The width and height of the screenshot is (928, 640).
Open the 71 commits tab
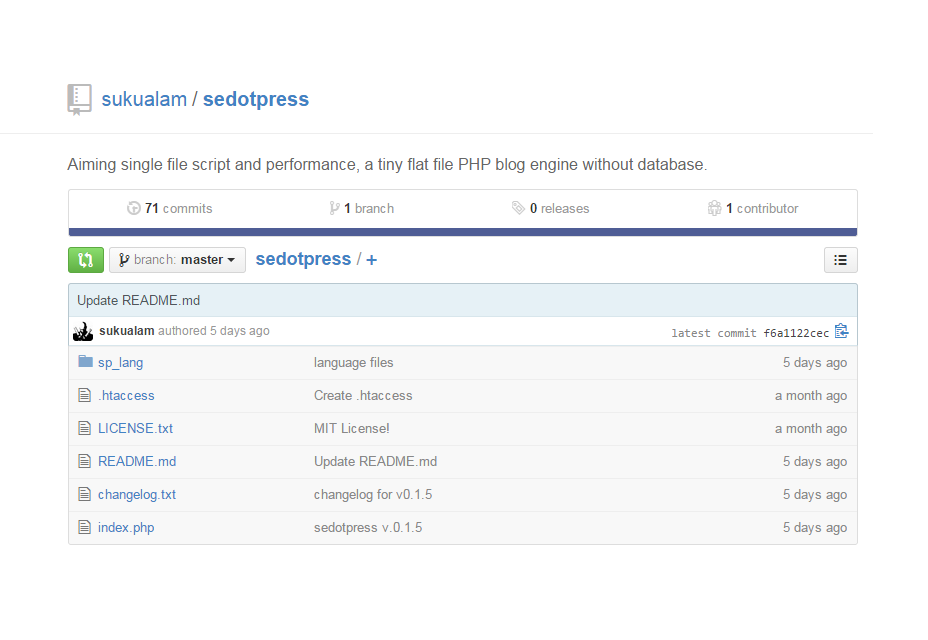coord(169,208)
